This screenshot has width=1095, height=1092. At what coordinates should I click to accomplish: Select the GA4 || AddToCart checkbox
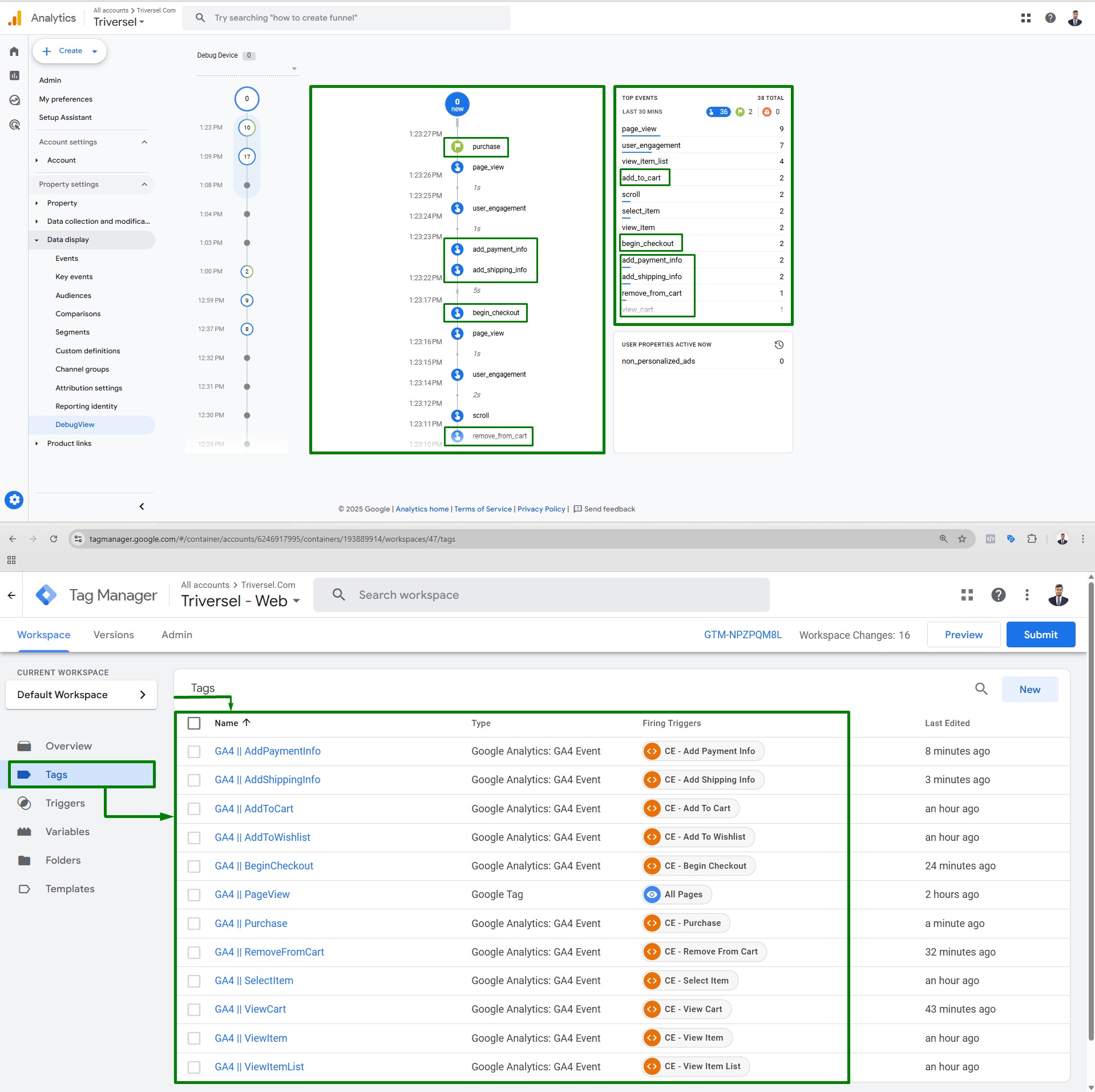[x=194, y=809]
